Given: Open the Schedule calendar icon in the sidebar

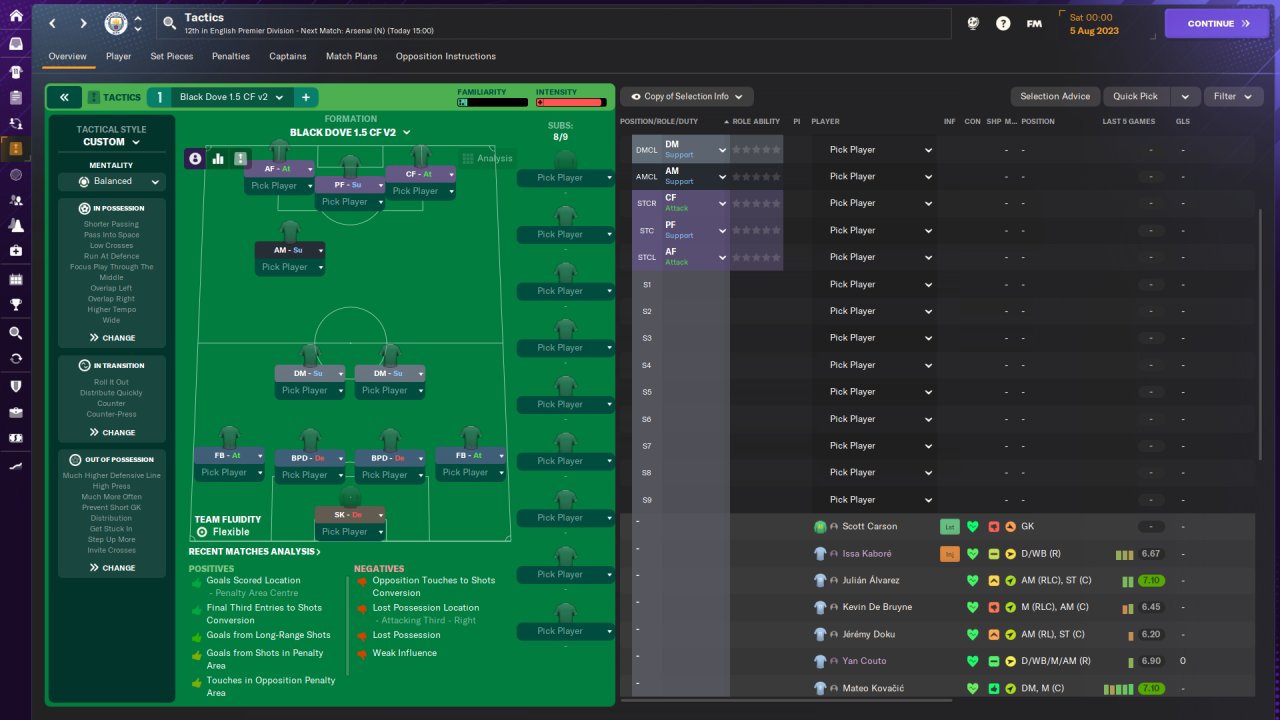Looking at the screenshot, I should 16,280.
